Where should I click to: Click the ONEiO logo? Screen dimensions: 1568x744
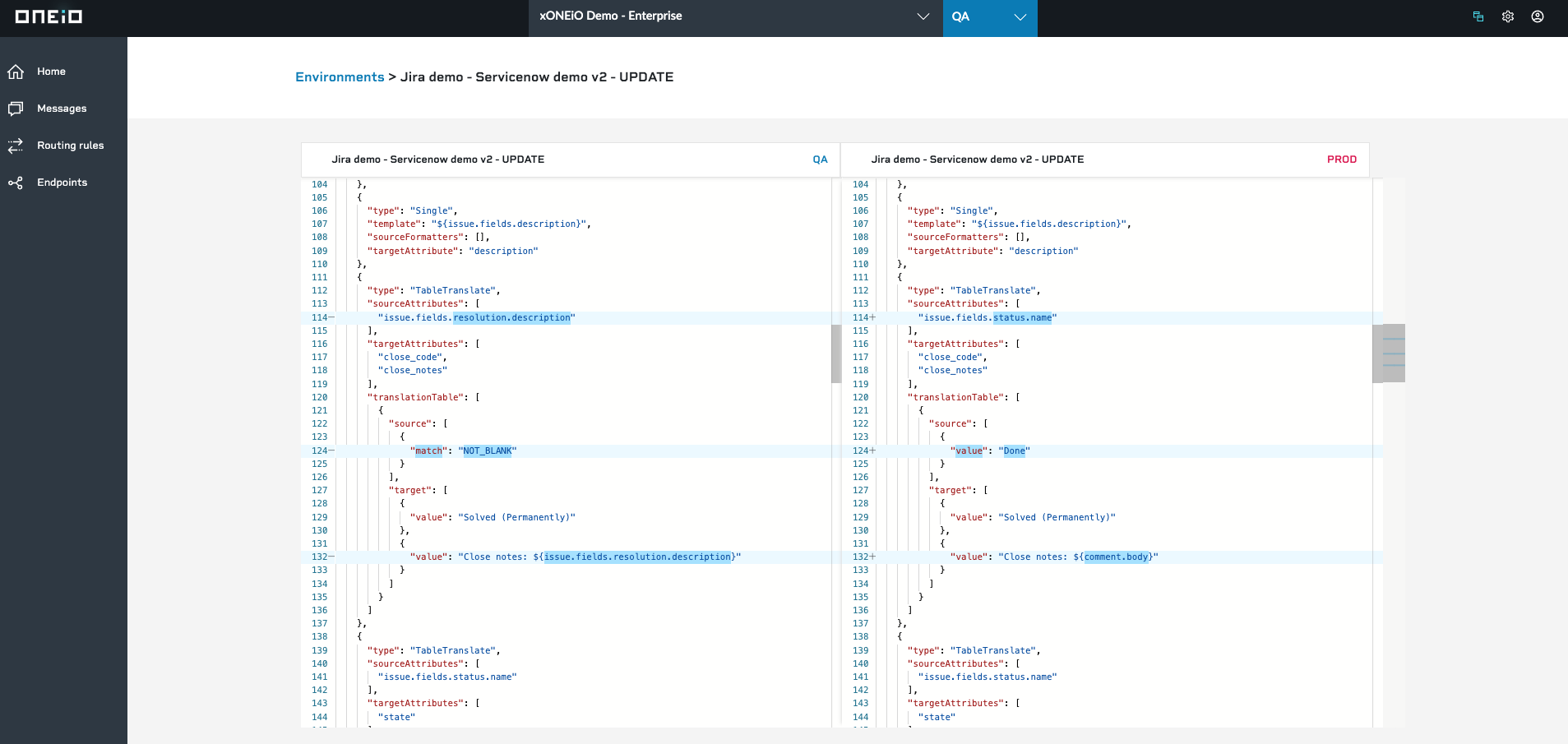(49, 16)
